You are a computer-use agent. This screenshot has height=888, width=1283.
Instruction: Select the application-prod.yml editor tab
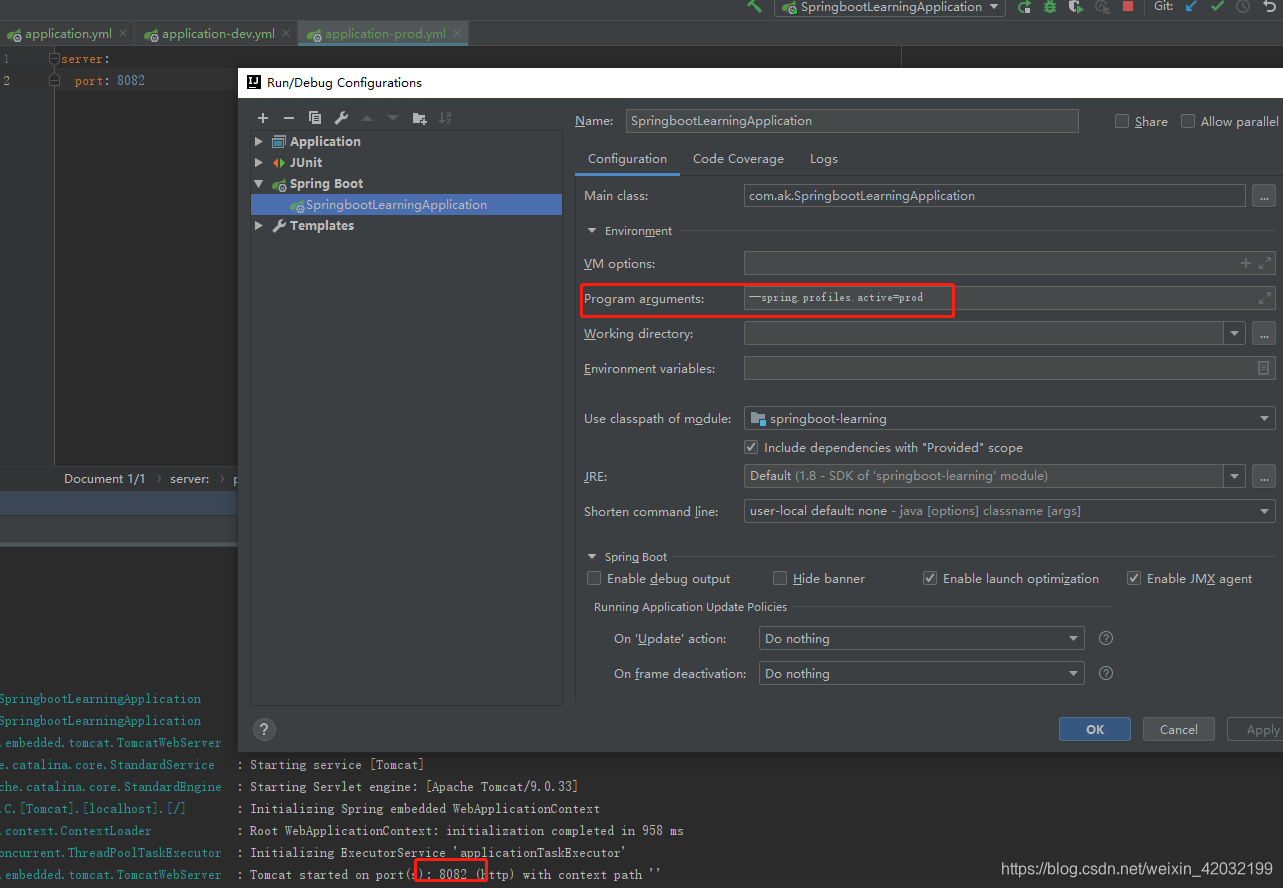pos(385,34)
